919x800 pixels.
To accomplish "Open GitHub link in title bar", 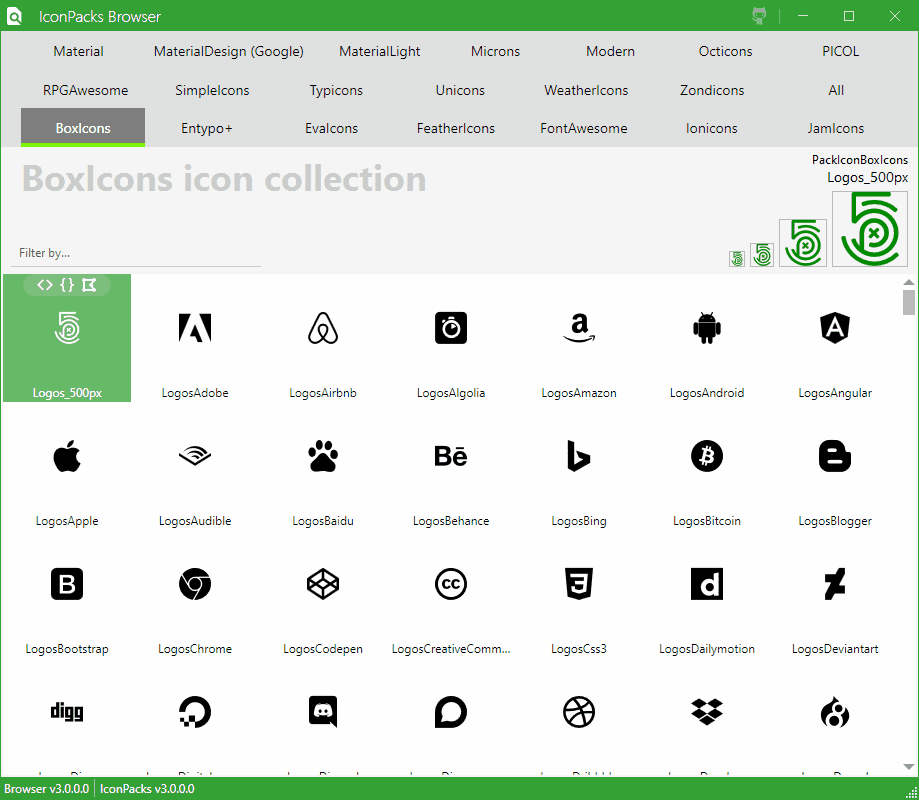I will [x=759, y=15].
